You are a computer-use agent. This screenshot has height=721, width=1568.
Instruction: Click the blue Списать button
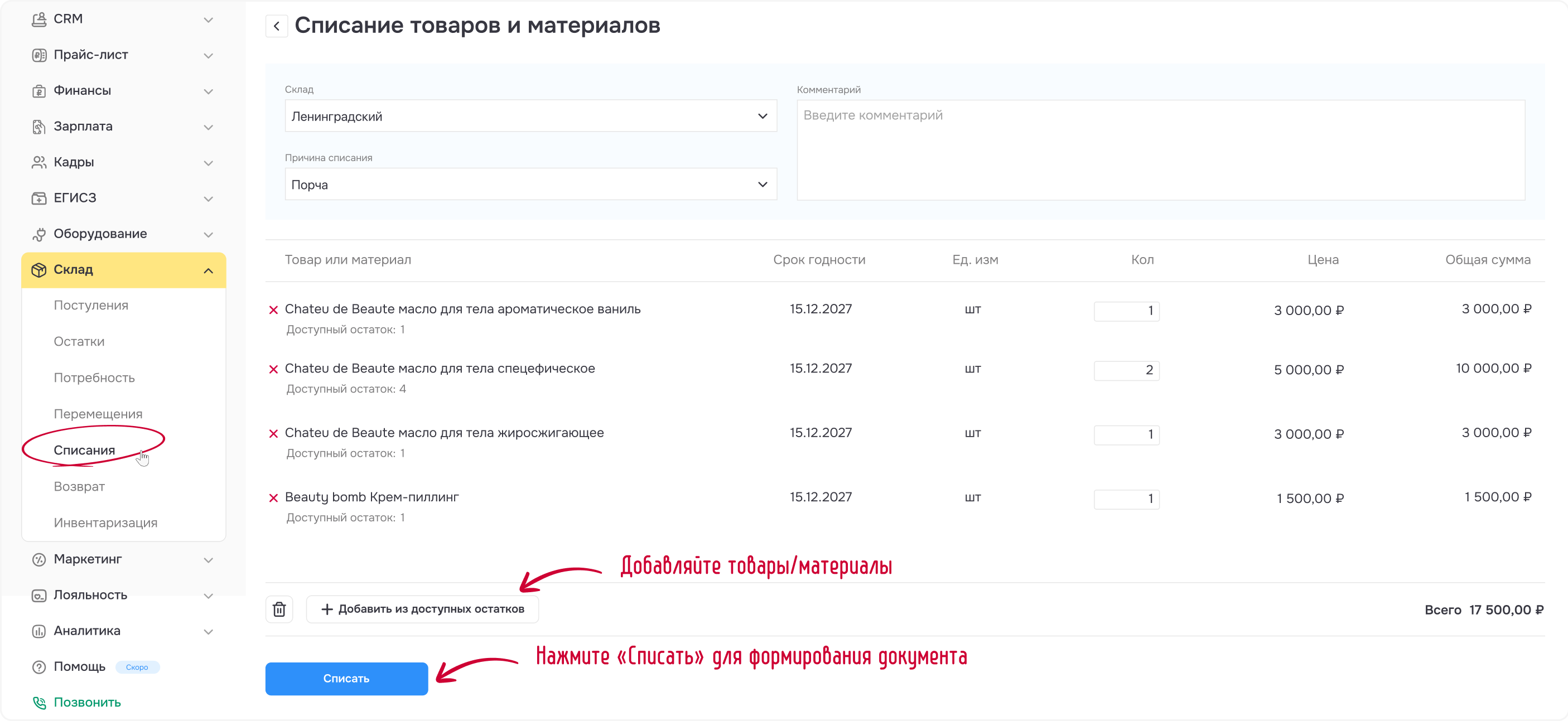pyautogui.click(x=346, y=679)
